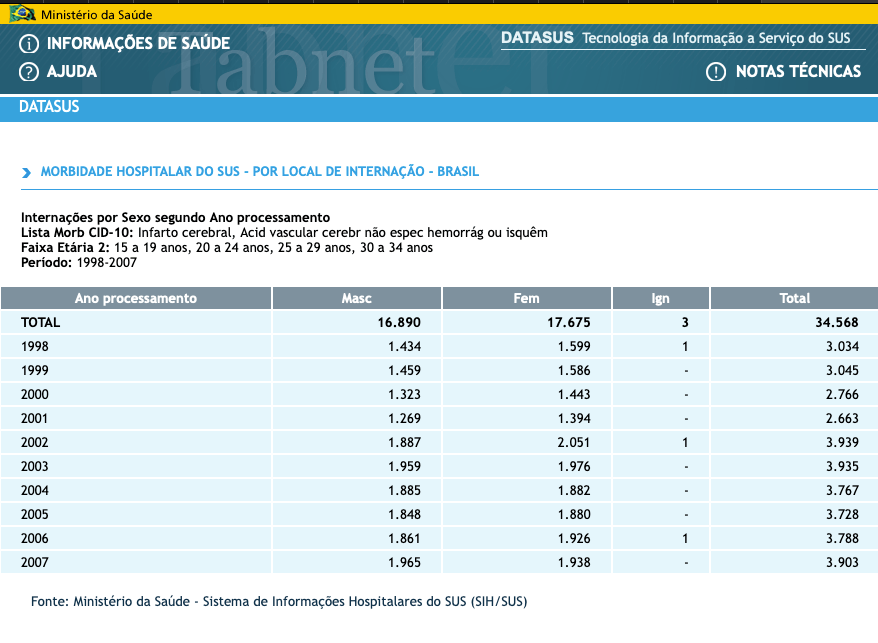
Task: Click Total value 3.939 for 2002
Action: 843,442
